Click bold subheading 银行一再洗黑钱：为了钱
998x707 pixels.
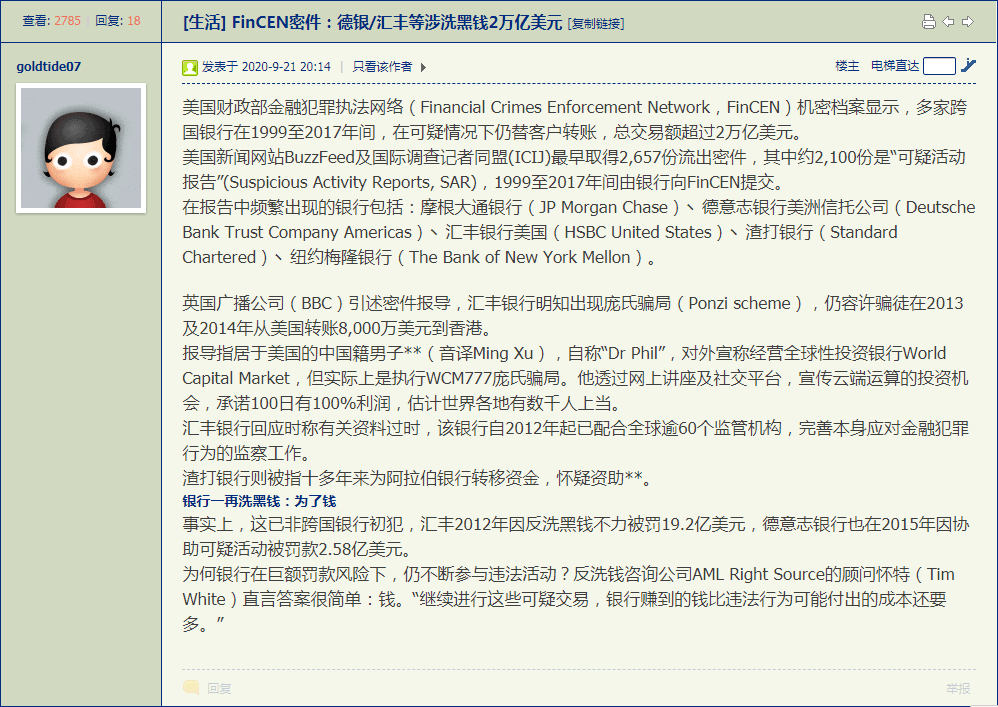259,501
